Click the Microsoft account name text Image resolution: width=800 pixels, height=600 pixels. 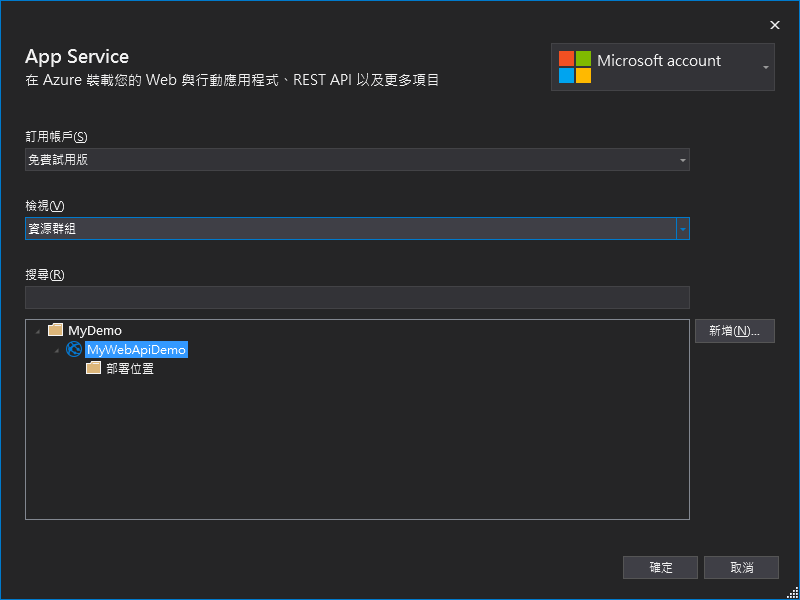pyautogui.click(x=658, y=61)
